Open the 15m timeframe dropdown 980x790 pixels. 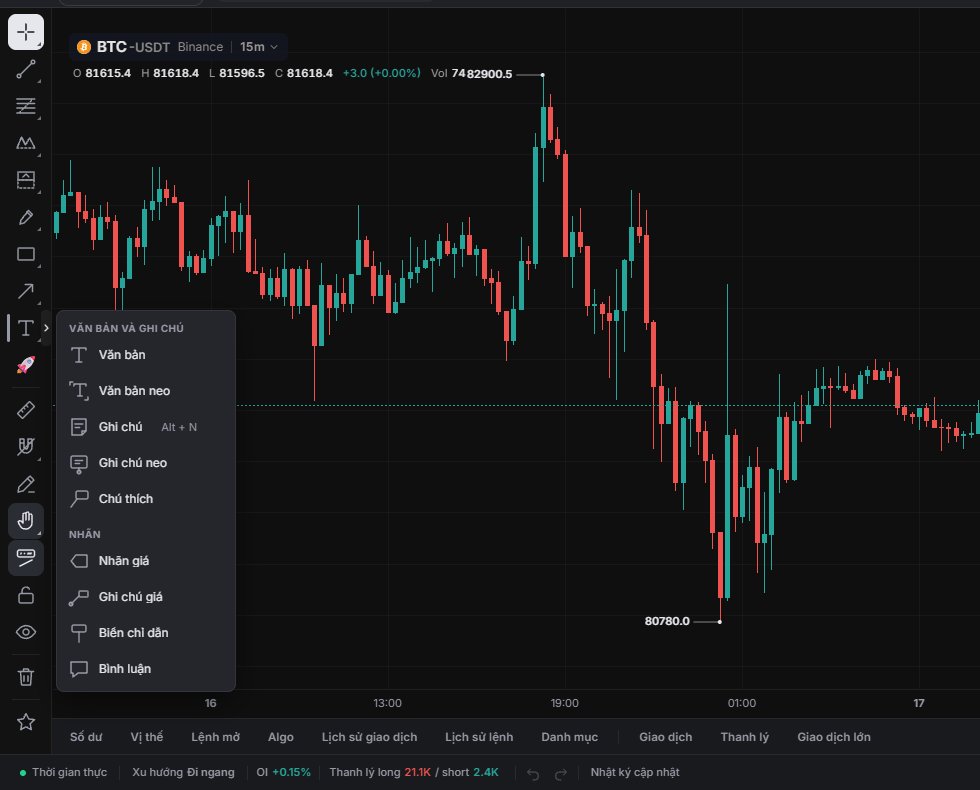(258, 47)
